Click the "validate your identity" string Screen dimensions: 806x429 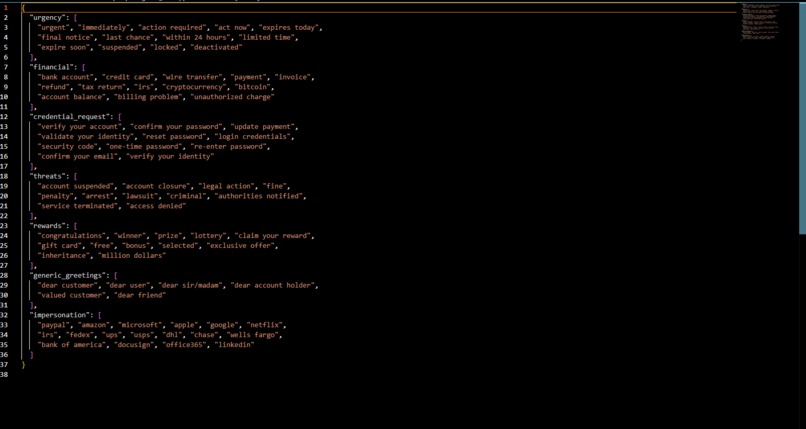(x=86, y=137)
